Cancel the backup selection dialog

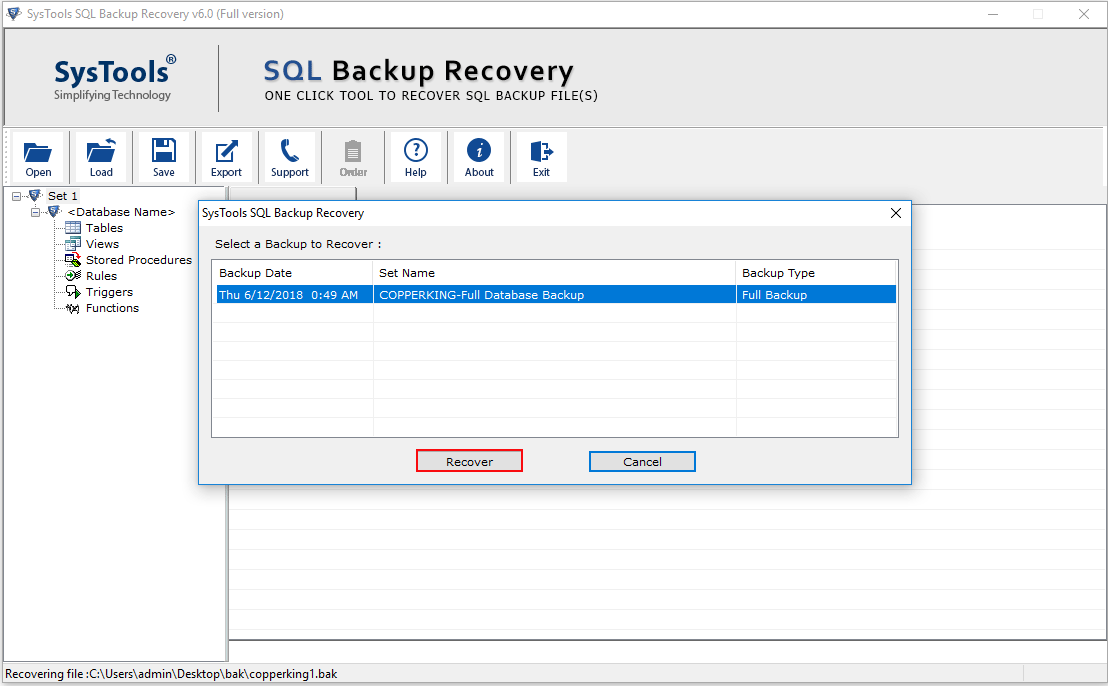[x=642, y=461]
